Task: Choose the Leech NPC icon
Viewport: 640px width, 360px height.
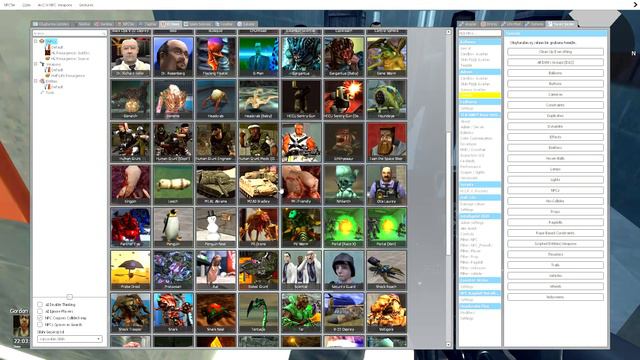Action: click(173, 184)
